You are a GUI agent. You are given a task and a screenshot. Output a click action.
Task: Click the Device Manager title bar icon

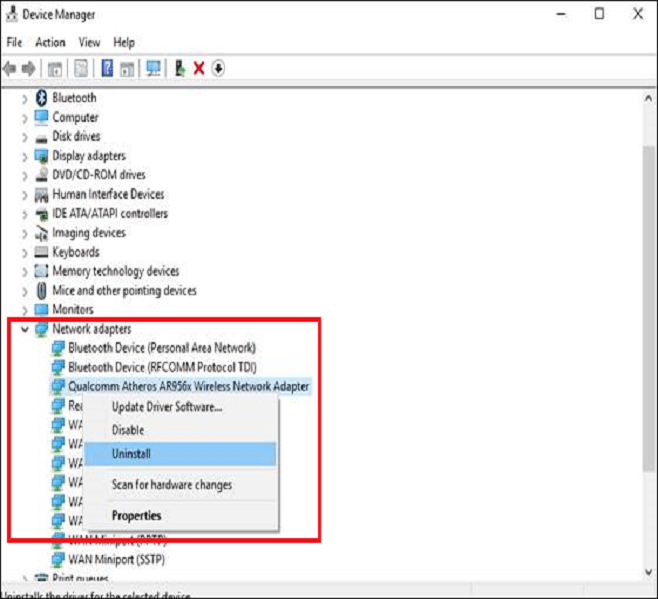(x=11, y=14)
